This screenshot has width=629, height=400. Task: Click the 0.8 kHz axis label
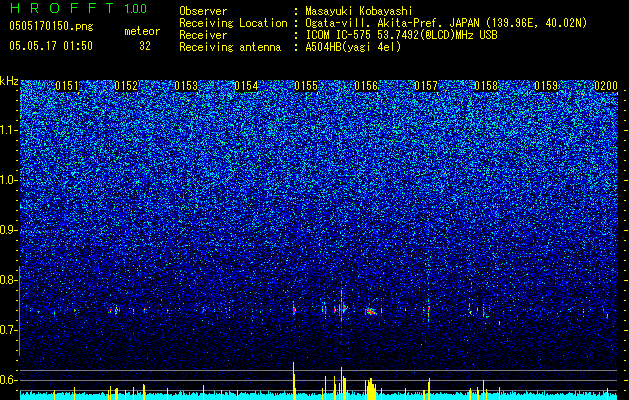pyautogui.click(x=8, y=280)
